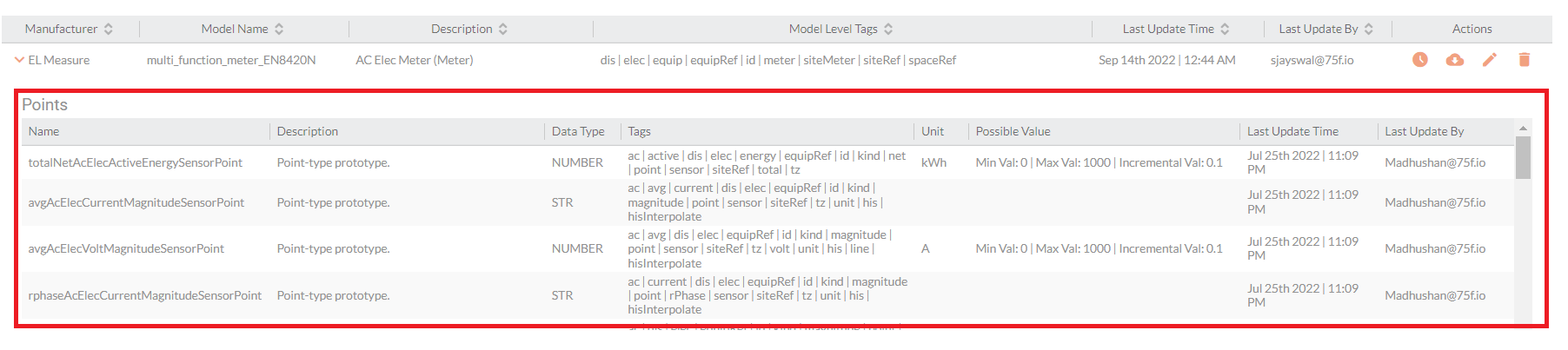Click the Points table scrollbar thumb
Image resolution: width=1568 pixels, height=350 pixels.
(x=1523, y=157)
